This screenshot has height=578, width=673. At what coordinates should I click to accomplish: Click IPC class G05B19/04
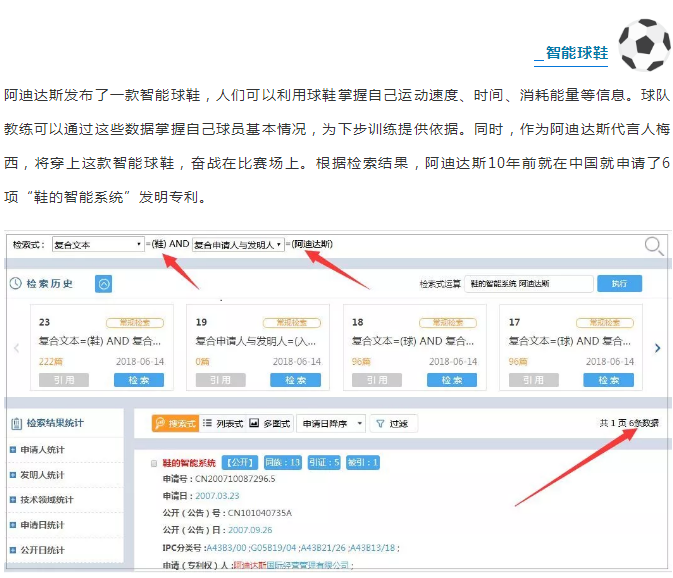point(273,548)
